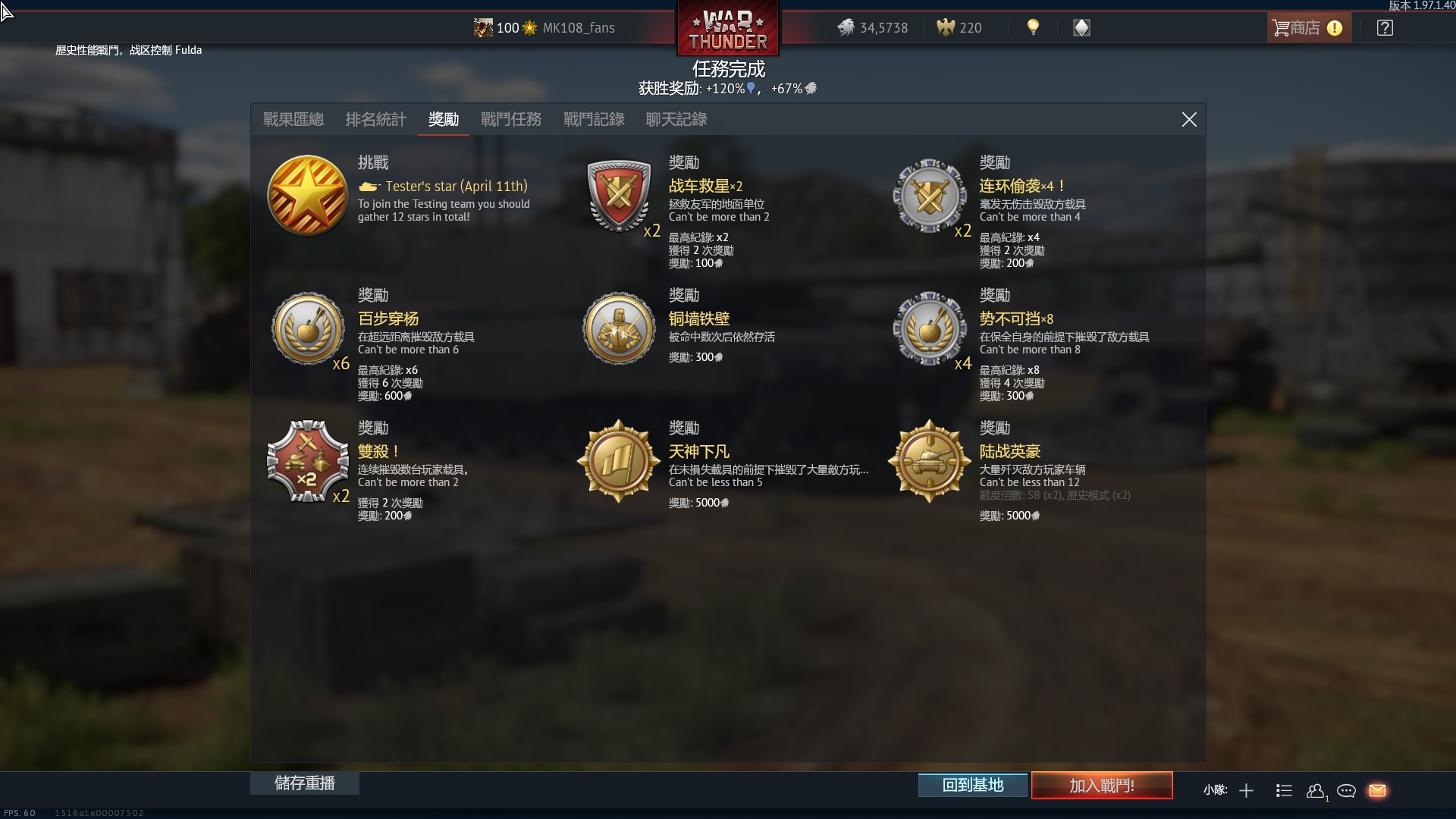The height and width of the screenshot is (819, 1456).
Task: Click the 回到基地 return to base button
Action: tap(973, 786)
